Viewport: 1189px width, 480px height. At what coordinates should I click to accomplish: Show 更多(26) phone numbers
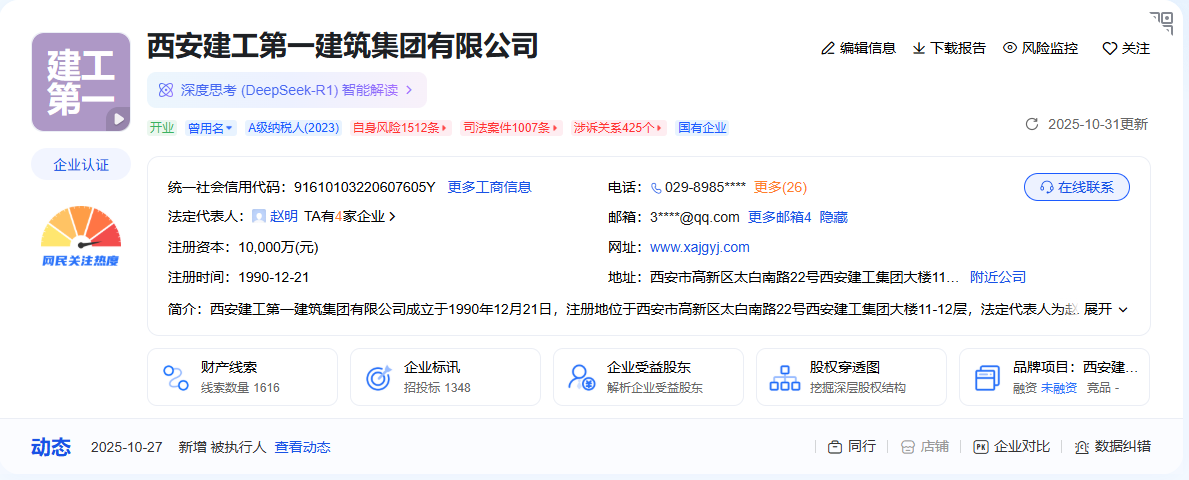780,187
